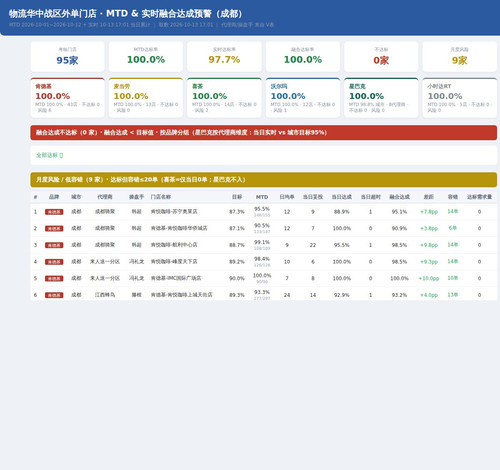The width and height of the screenshot is (500, 470).
Task: Click the daily order count 24
Action: pos(287,295)
